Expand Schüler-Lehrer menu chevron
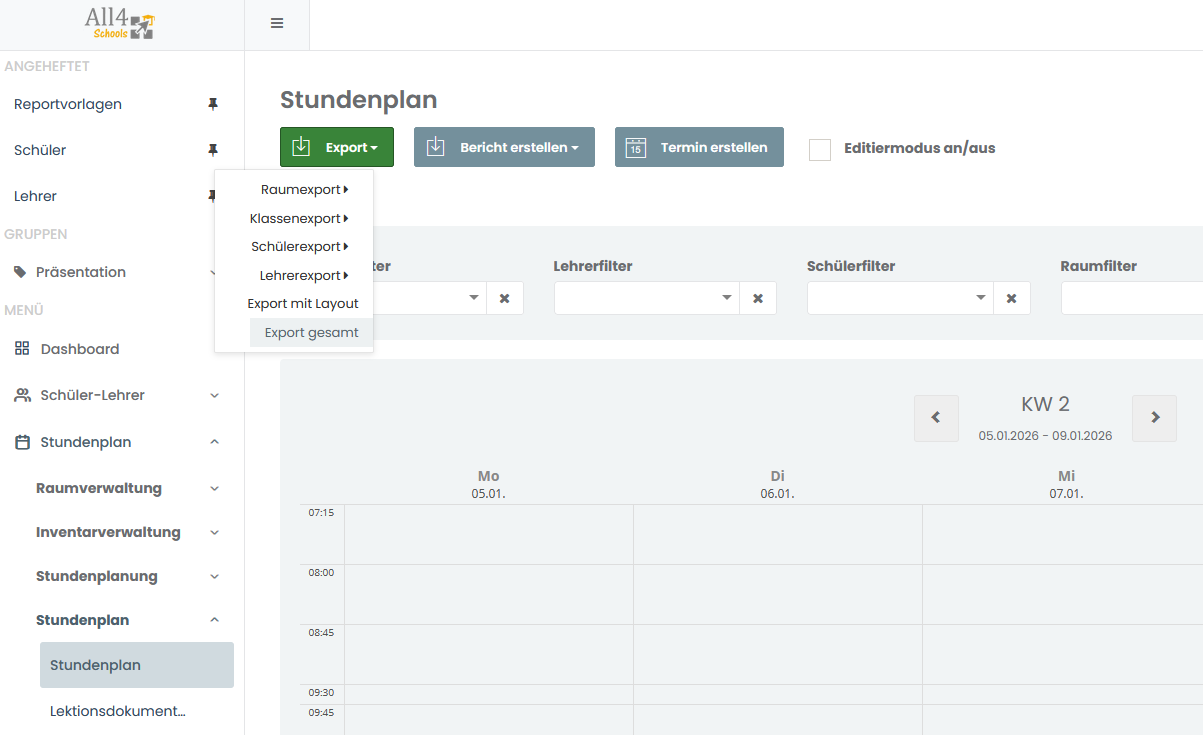This screenshot has height=735, width=1203. [x=214, y=395]
